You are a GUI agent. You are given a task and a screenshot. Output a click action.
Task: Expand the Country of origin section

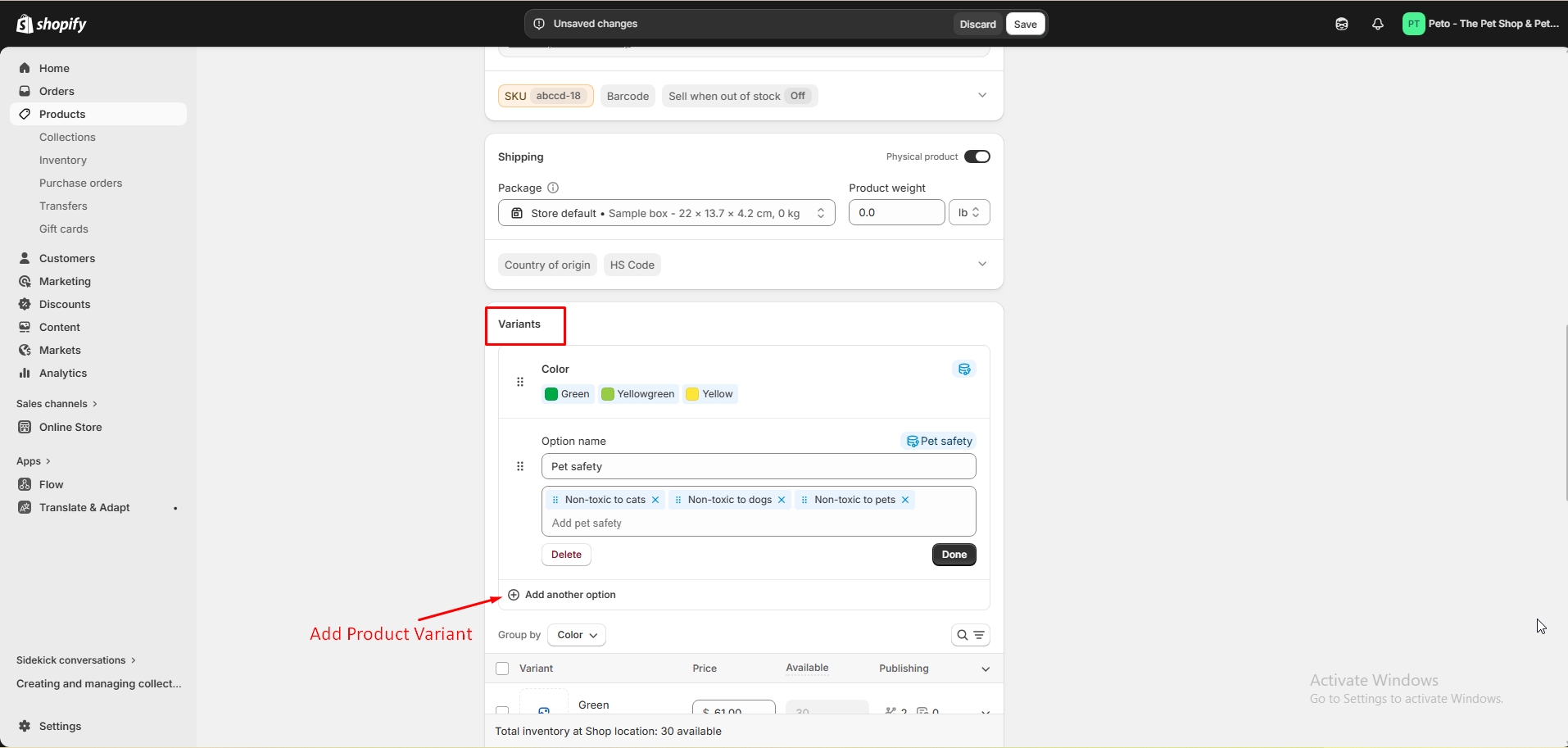coord(982,264)
